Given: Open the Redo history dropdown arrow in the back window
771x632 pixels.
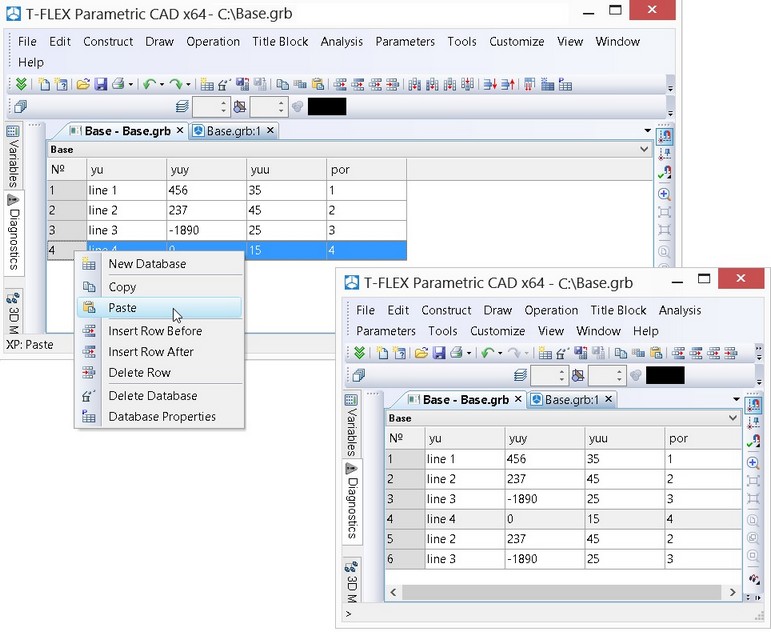Looking at the screenshot, I should point(188,85).
